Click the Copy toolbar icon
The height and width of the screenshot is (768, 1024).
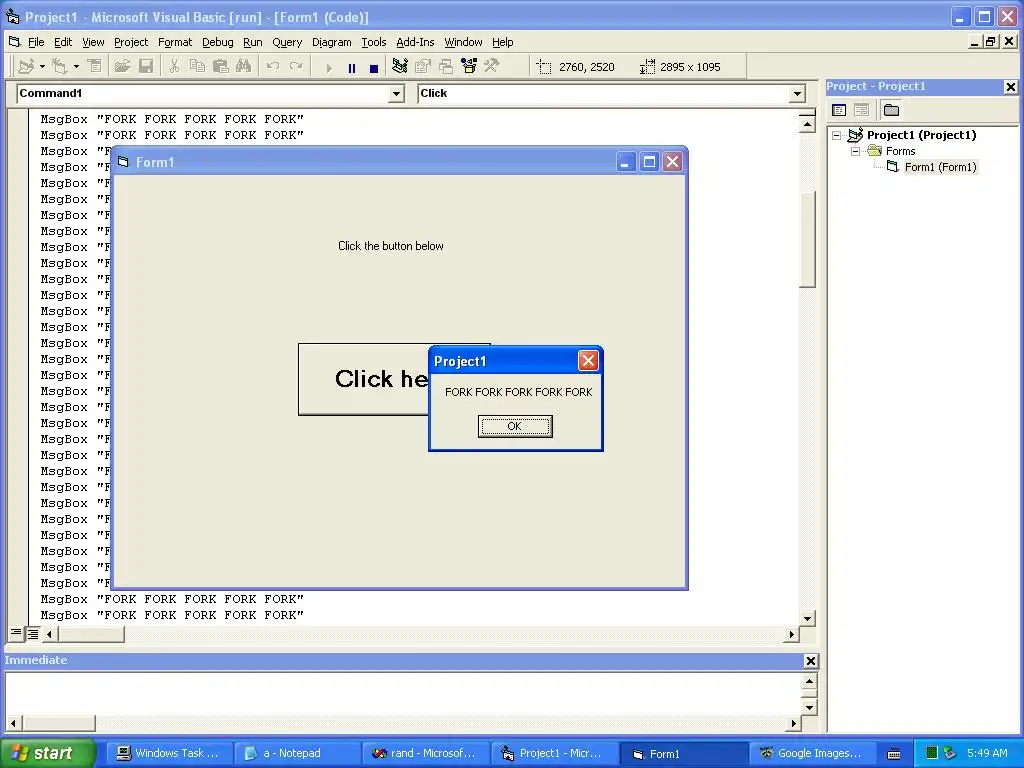[197, 66]
